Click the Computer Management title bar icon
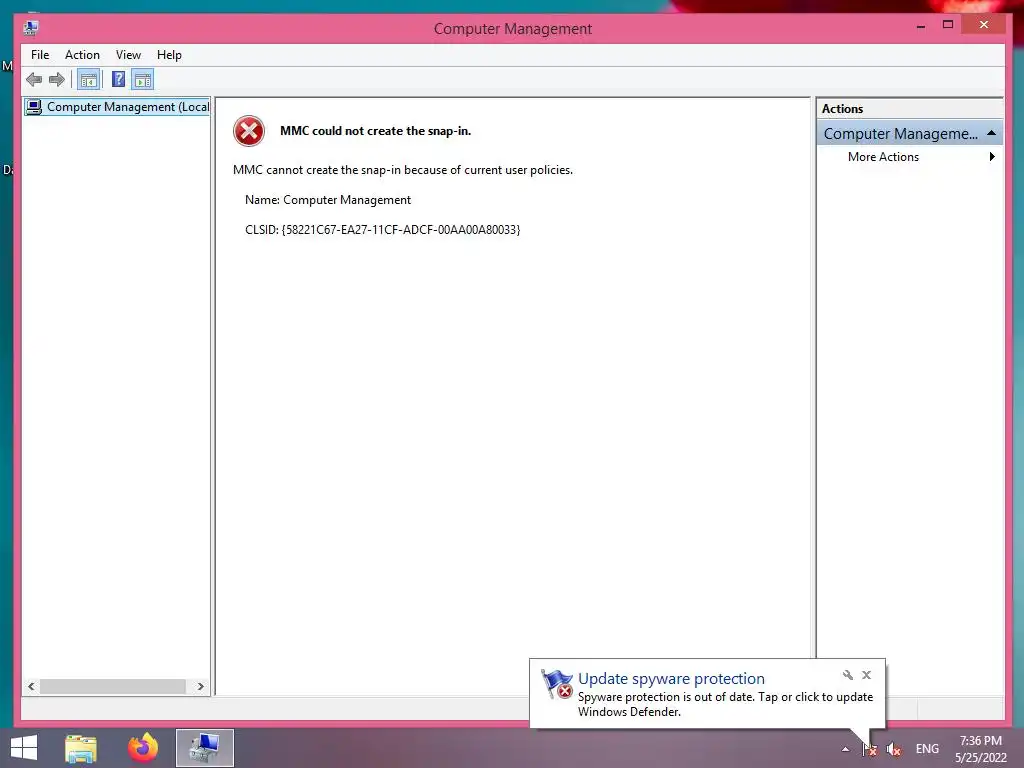This screenshot has height=768, width=1024. pos(31,28)
